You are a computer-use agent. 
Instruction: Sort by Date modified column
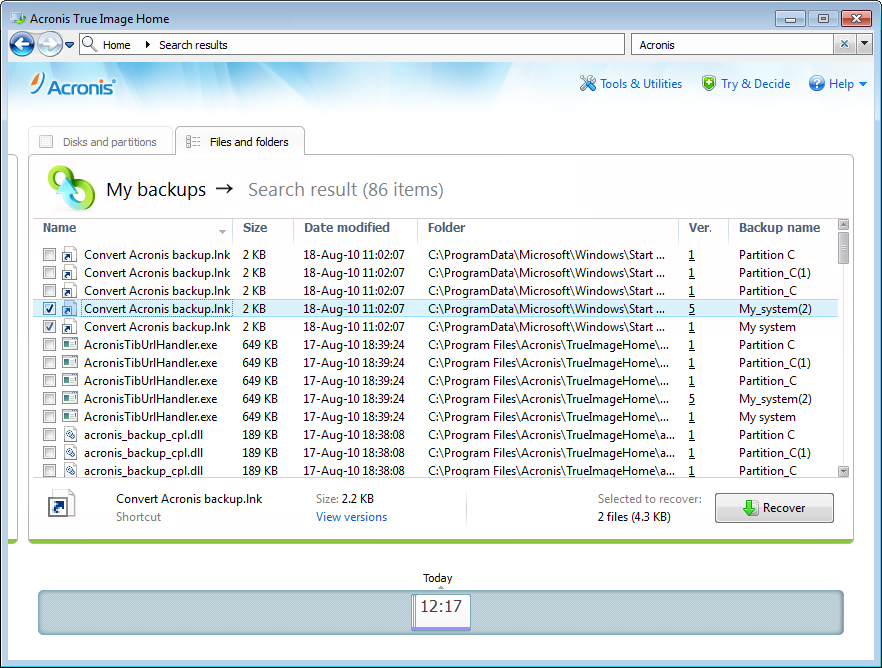point(346,228)
